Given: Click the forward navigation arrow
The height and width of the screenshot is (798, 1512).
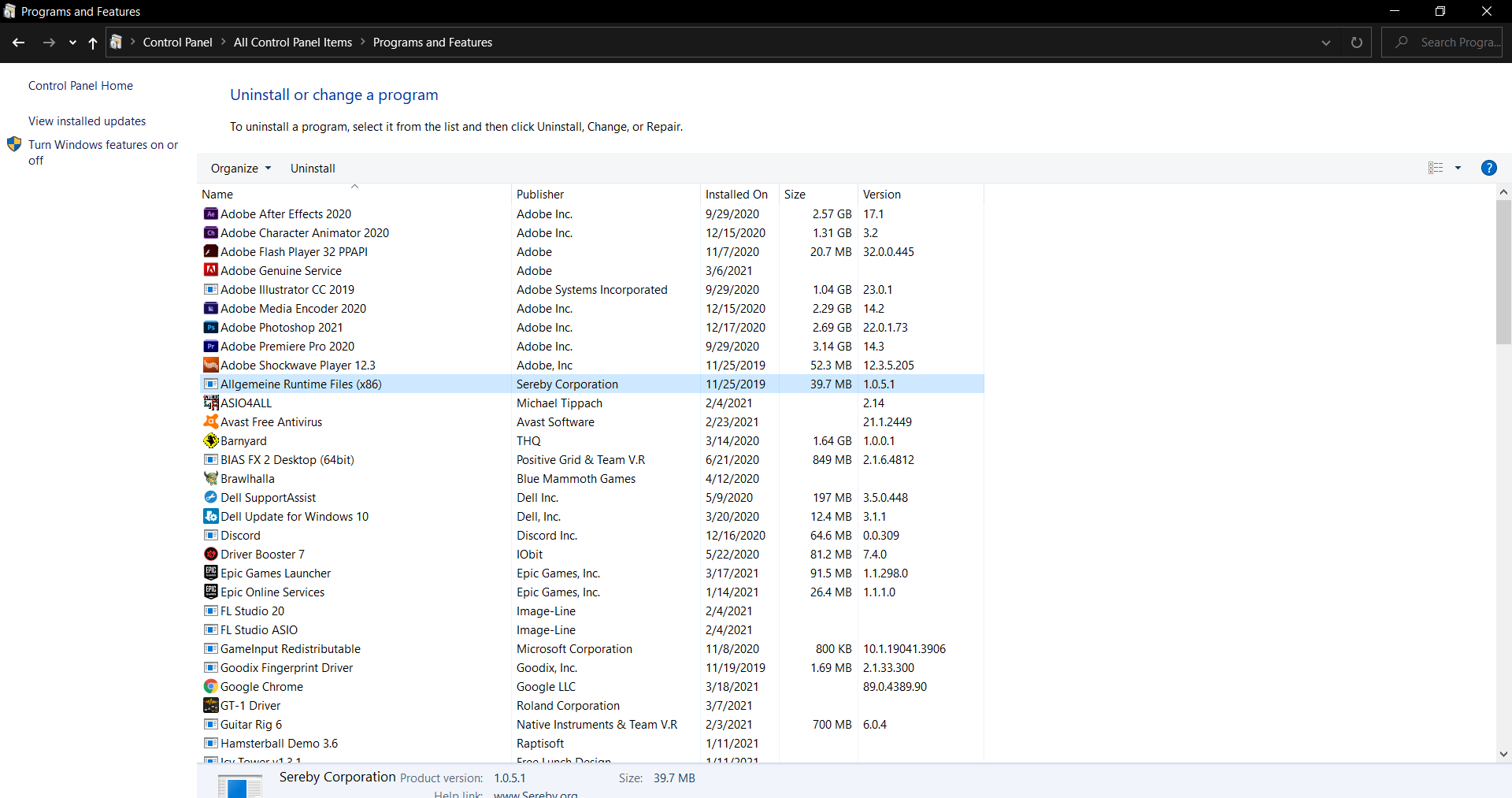Looking at the screenshot, I should click(49, 43).
